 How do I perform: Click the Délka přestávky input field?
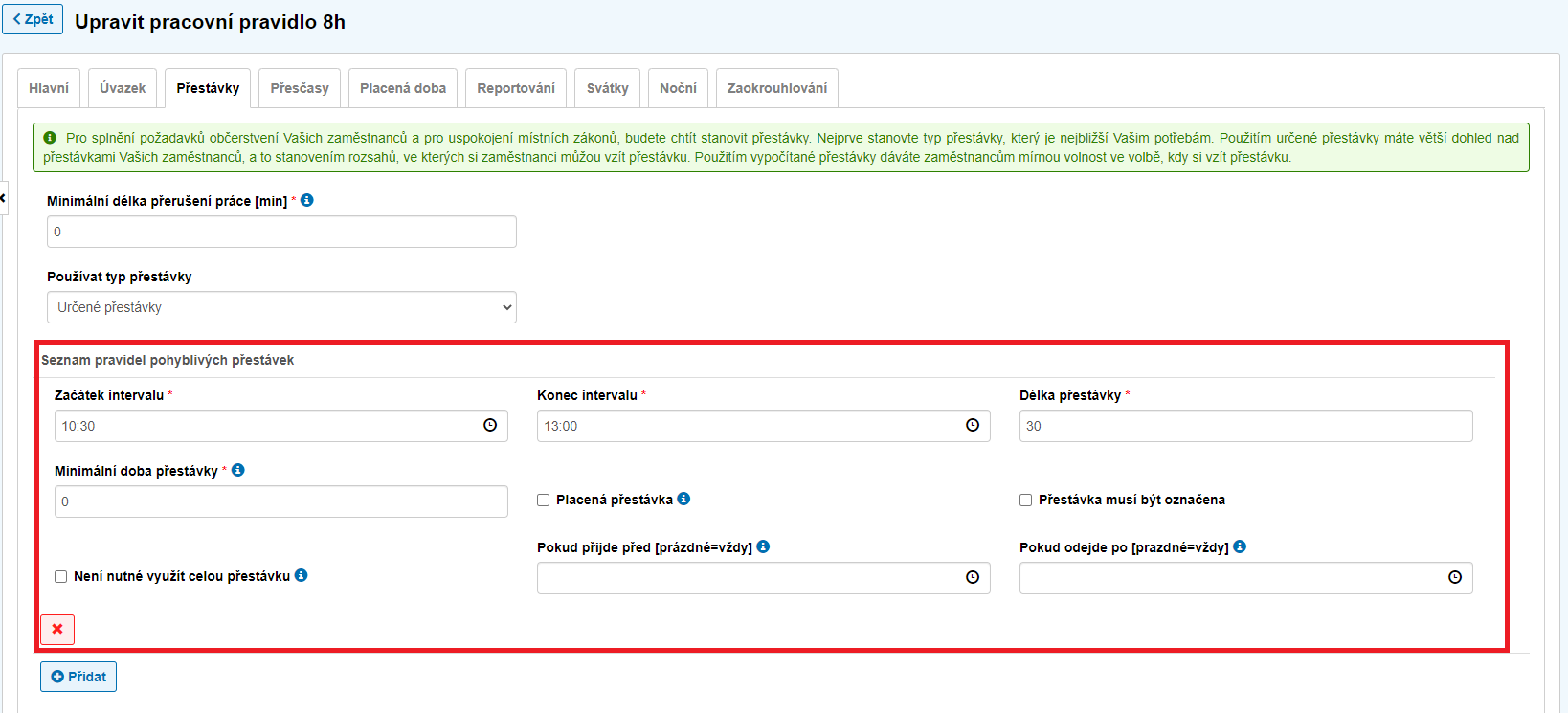tap(1245, 426)
